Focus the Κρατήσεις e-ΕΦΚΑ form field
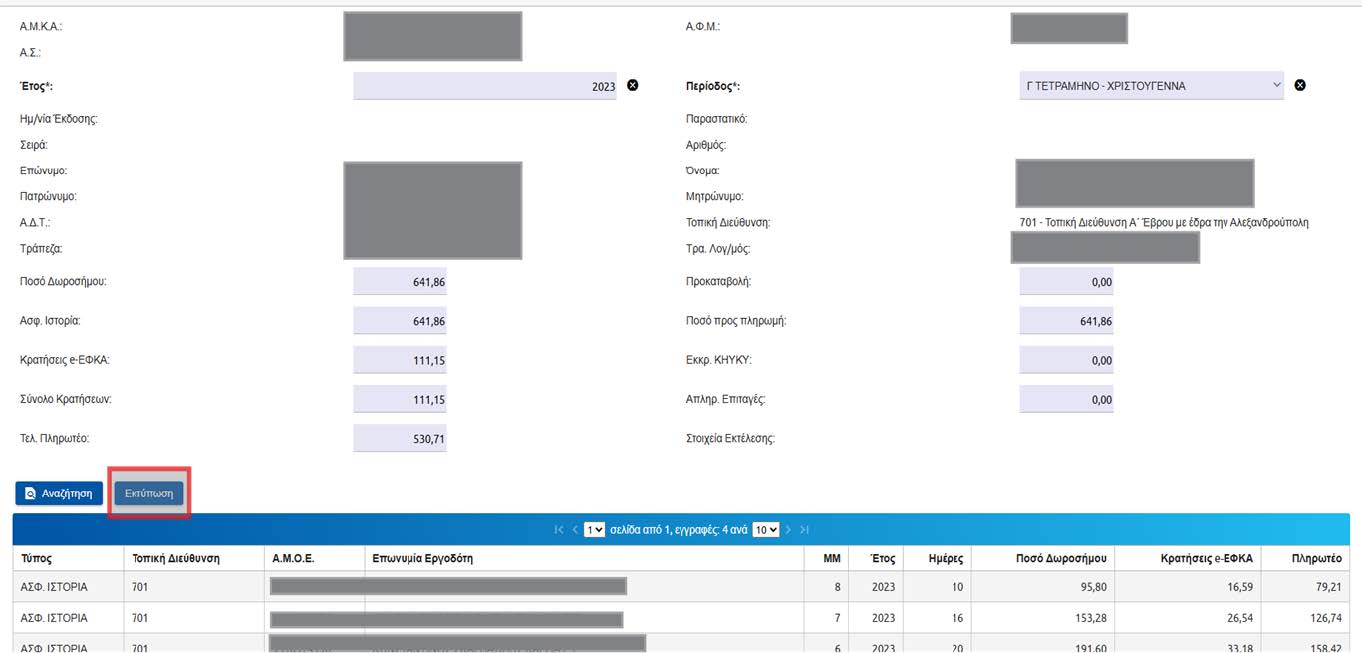The width and height of the screenshot is (1362, 653). (x=400, y=361)
